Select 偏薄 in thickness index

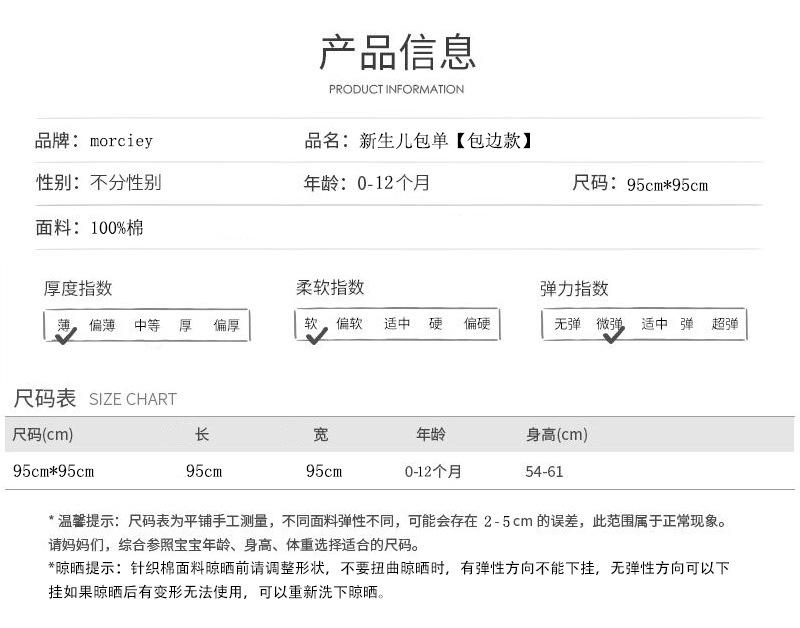(102, 325)
